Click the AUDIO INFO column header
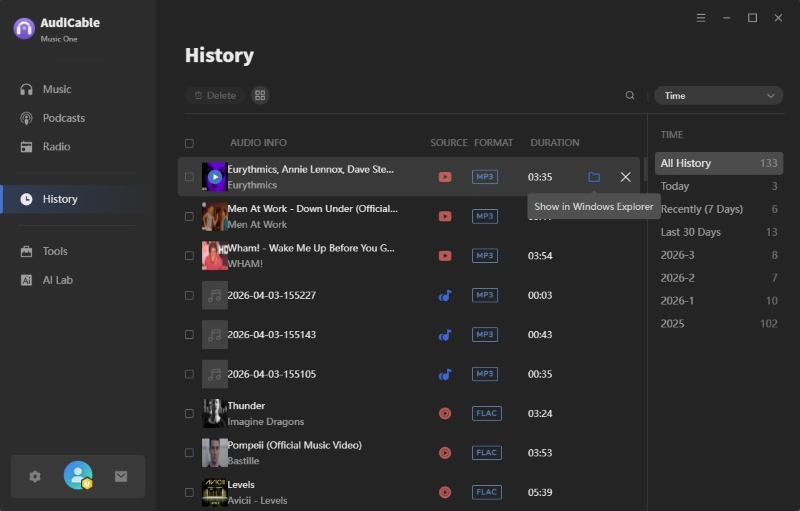 click(258, 143)
